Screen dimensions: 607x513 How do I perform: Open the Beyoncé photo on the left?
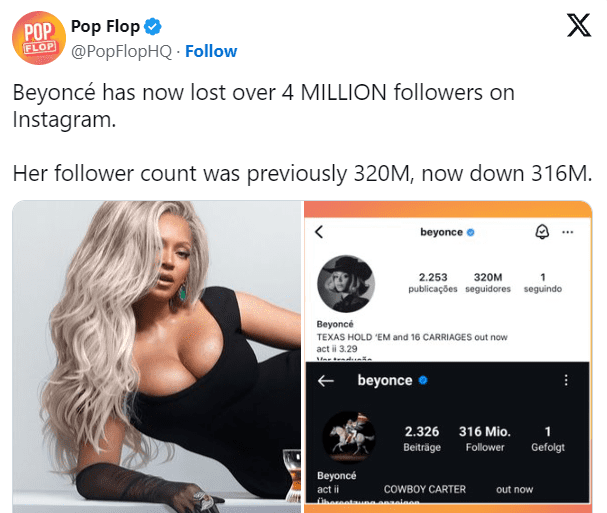[157, 357]
